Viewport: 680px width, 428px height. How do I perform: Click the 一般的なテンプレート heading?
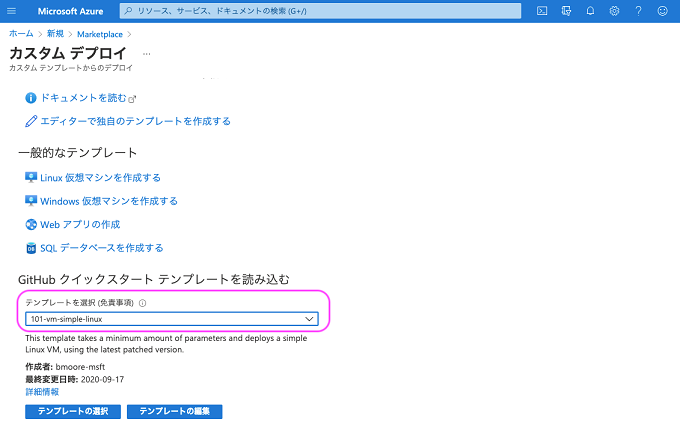[78, 153]
